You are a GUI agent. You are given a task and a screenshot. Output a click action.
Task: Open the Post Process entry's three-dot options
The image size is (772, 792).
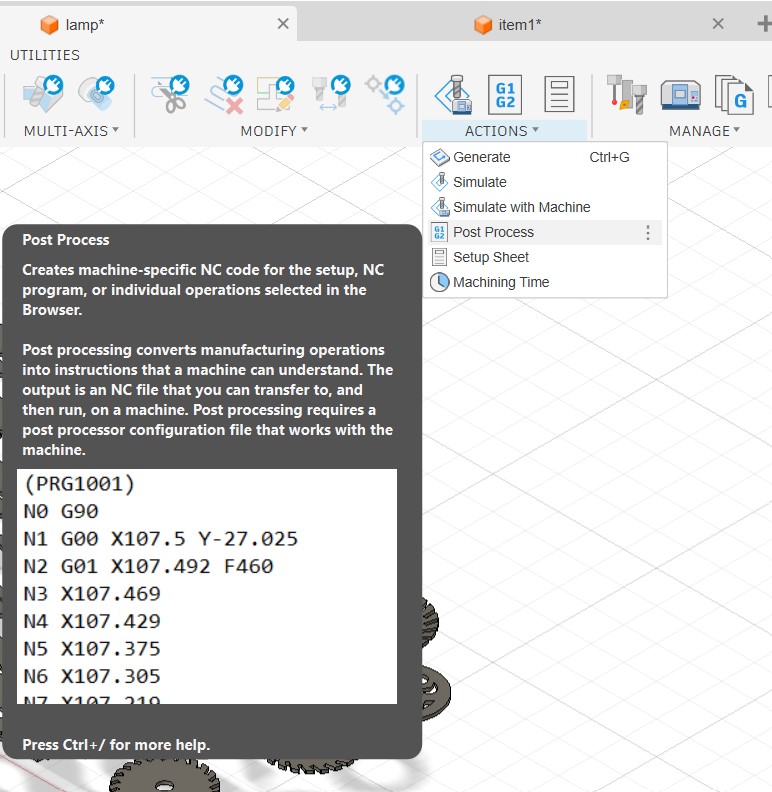pyautogui.click(x=648, y=232)
